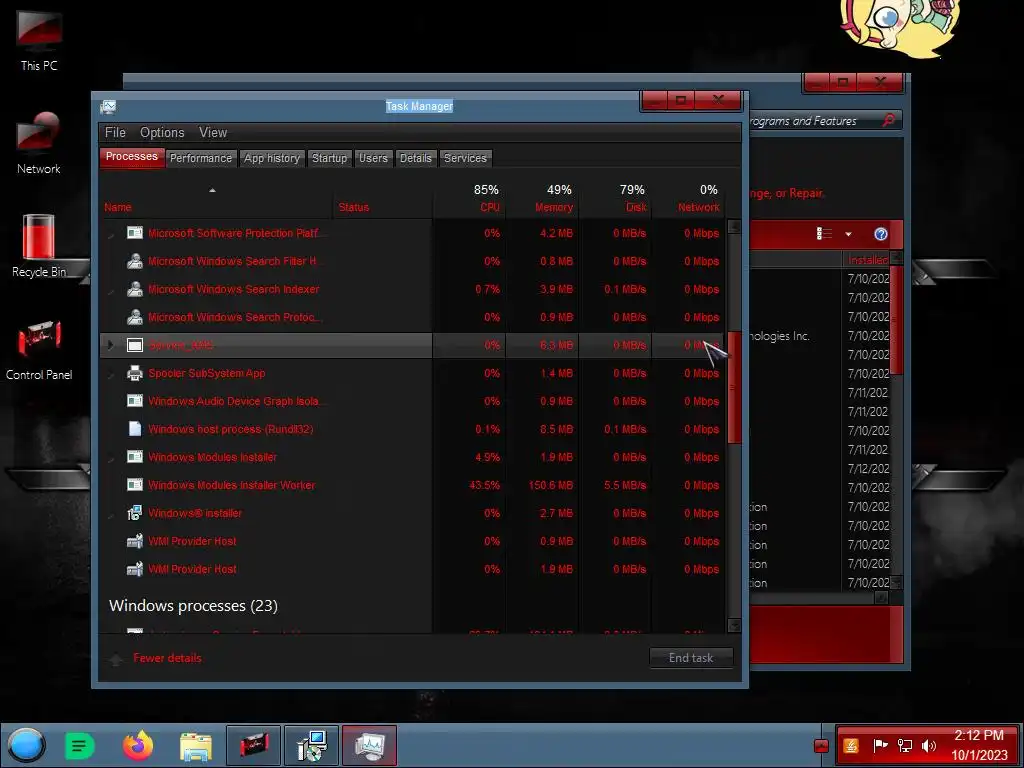1024x768 pixels.
Task: Open File Explorer from the taskbar
Action: pos(196,746)
